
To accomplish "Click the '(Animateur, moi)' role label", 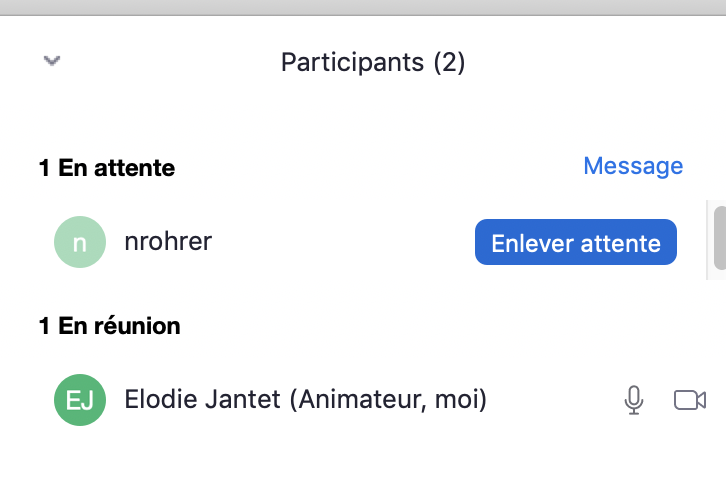I will click(x=389, y=400).
